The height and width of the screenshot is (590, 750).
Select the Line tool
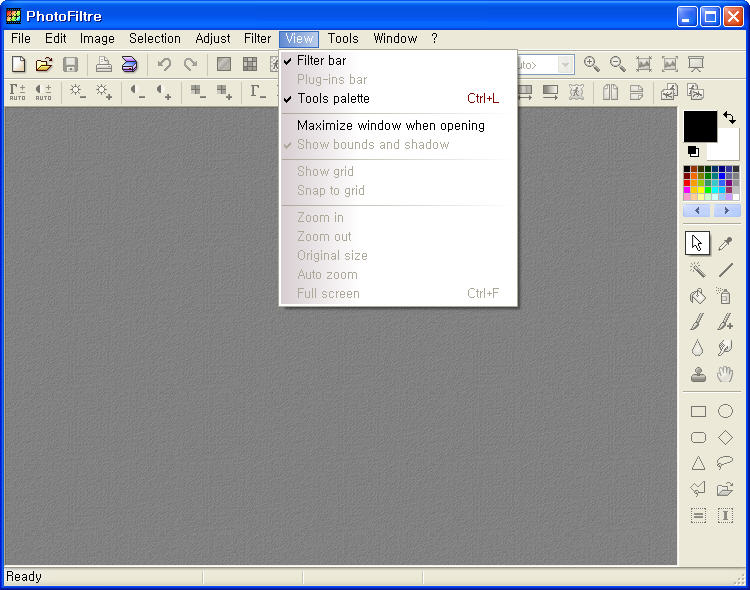pyautogui.click(x=726, y=270)
